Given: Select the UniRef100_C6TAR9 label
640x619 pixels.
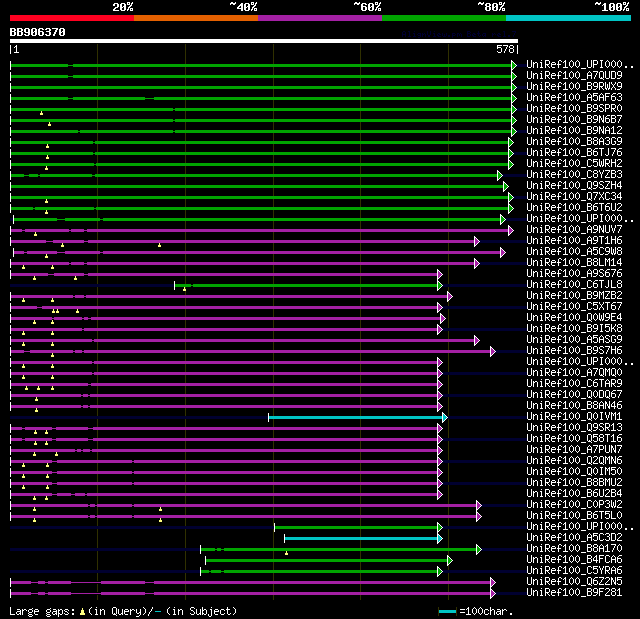Looking at the screenshot, I should pos(574,384).
